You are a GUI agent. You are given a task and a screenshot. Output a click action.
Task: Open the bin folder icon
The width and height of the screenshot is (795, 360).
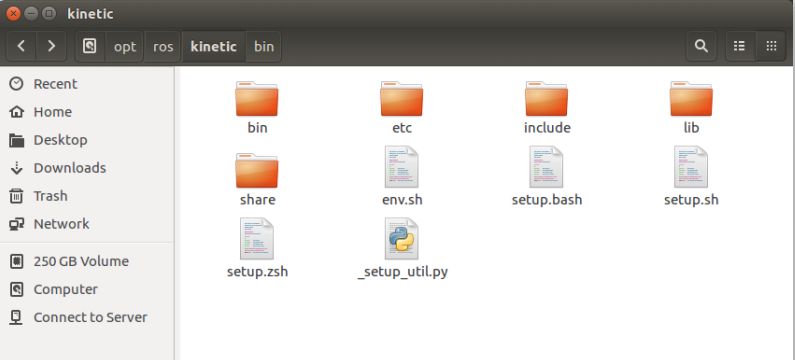[x=257, y=99]
